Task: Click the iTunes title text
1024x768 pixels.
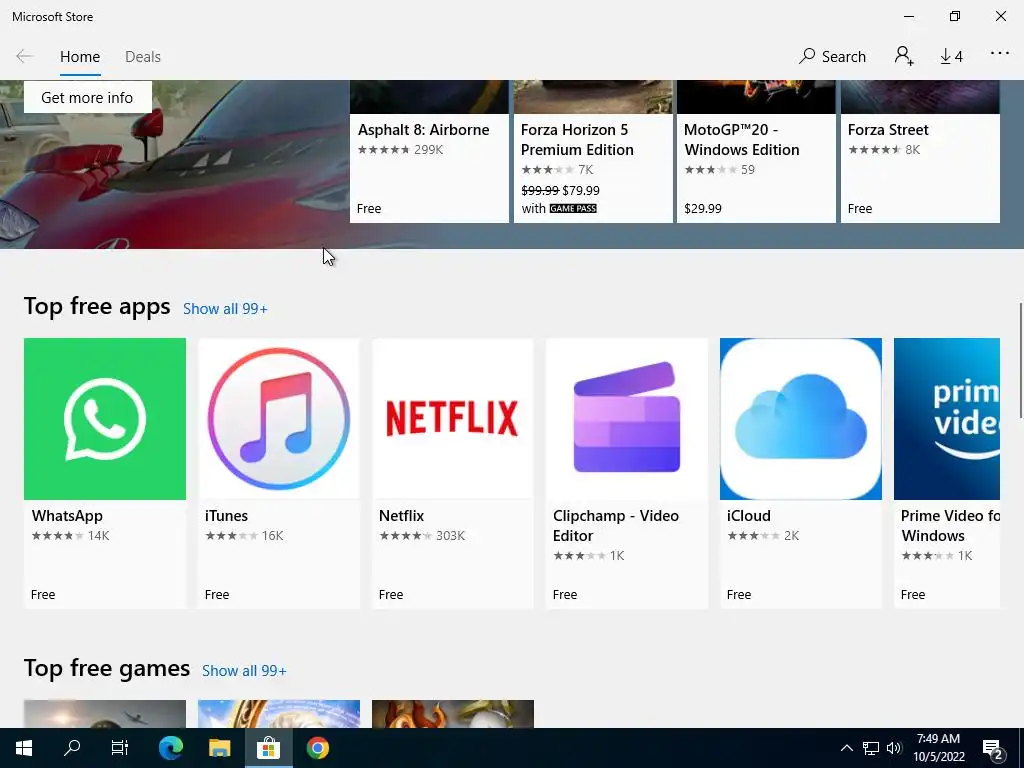Action: (227, 516)
